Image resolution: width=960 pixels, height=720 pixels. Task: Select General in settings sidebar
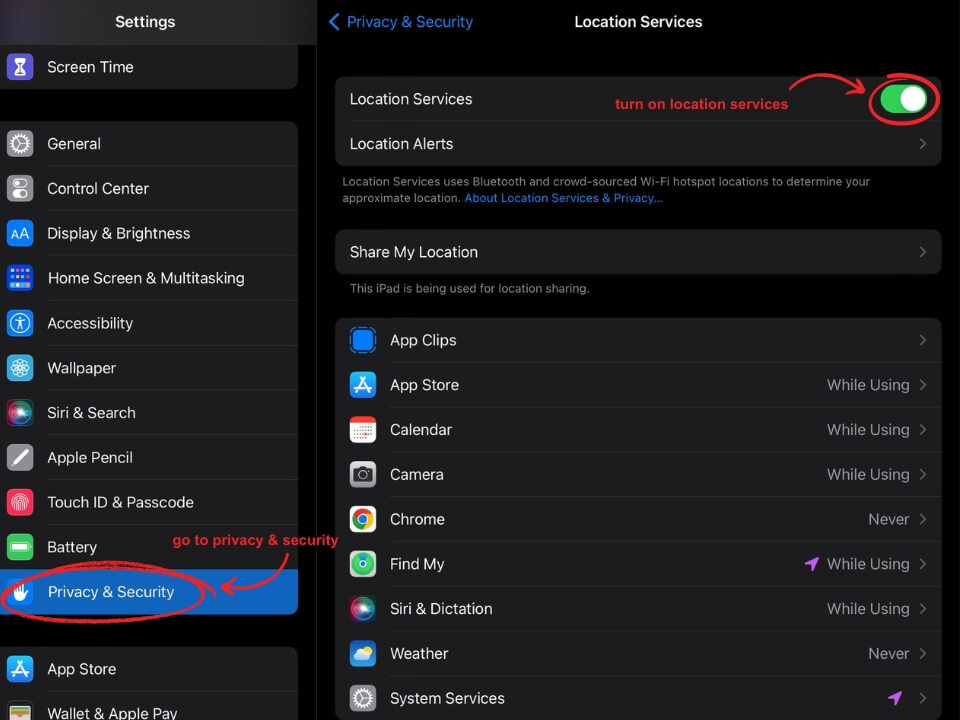(74, 144)
